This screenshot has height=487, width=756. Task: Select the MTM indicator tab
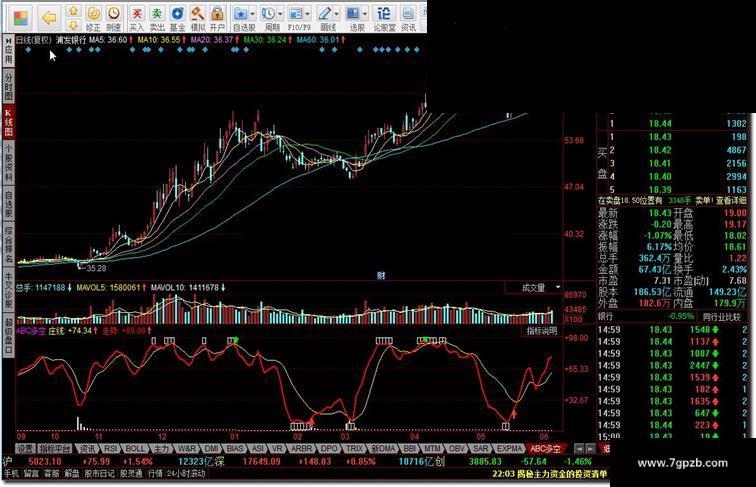(x=432, y=448)
